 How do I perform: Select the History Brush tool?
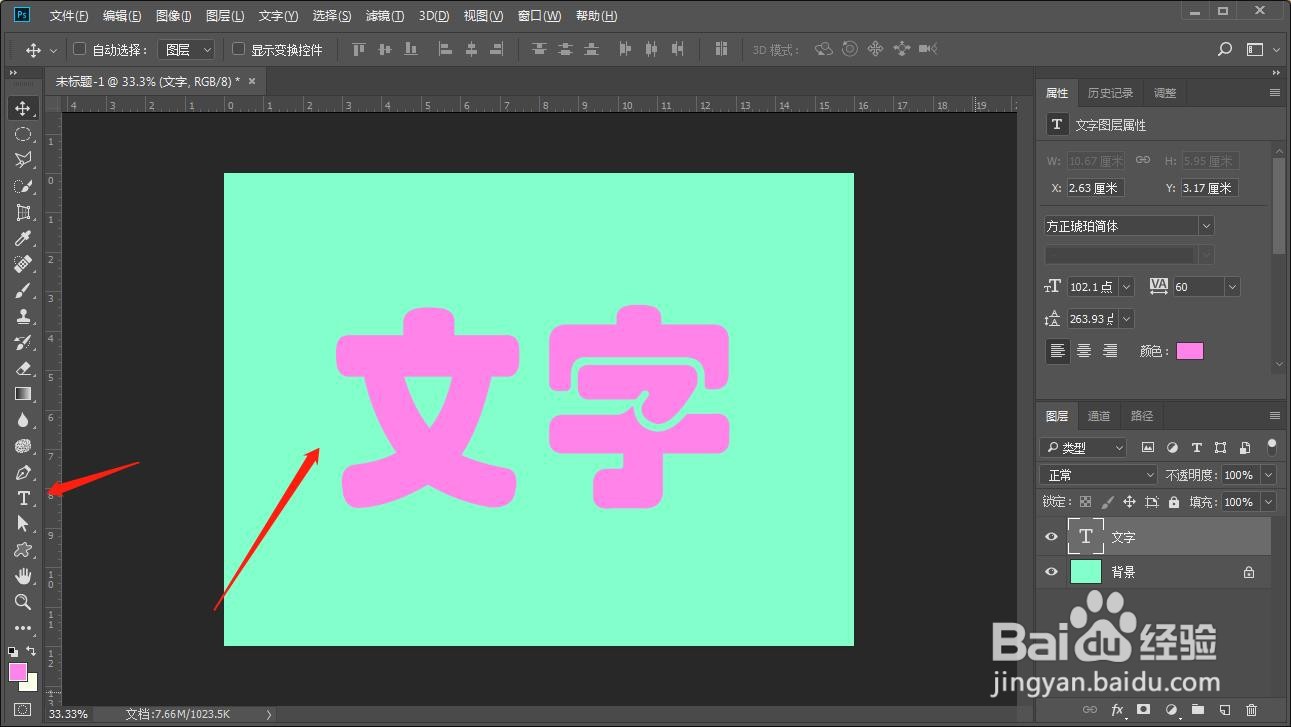click(23, 342)
